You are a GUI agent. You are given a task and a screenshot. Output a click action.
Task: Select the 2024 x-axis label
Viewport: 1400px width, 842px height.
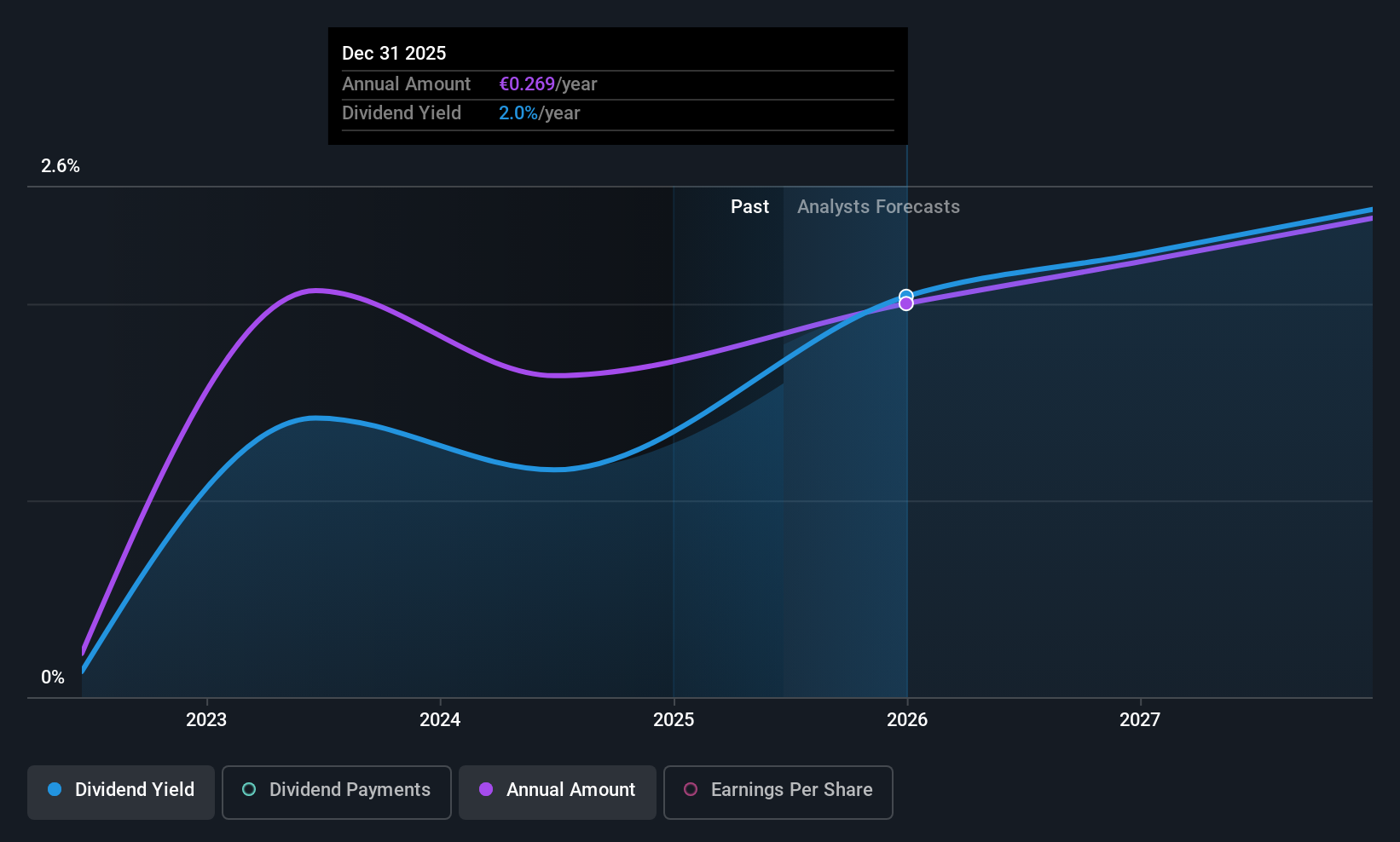point(440,720)
